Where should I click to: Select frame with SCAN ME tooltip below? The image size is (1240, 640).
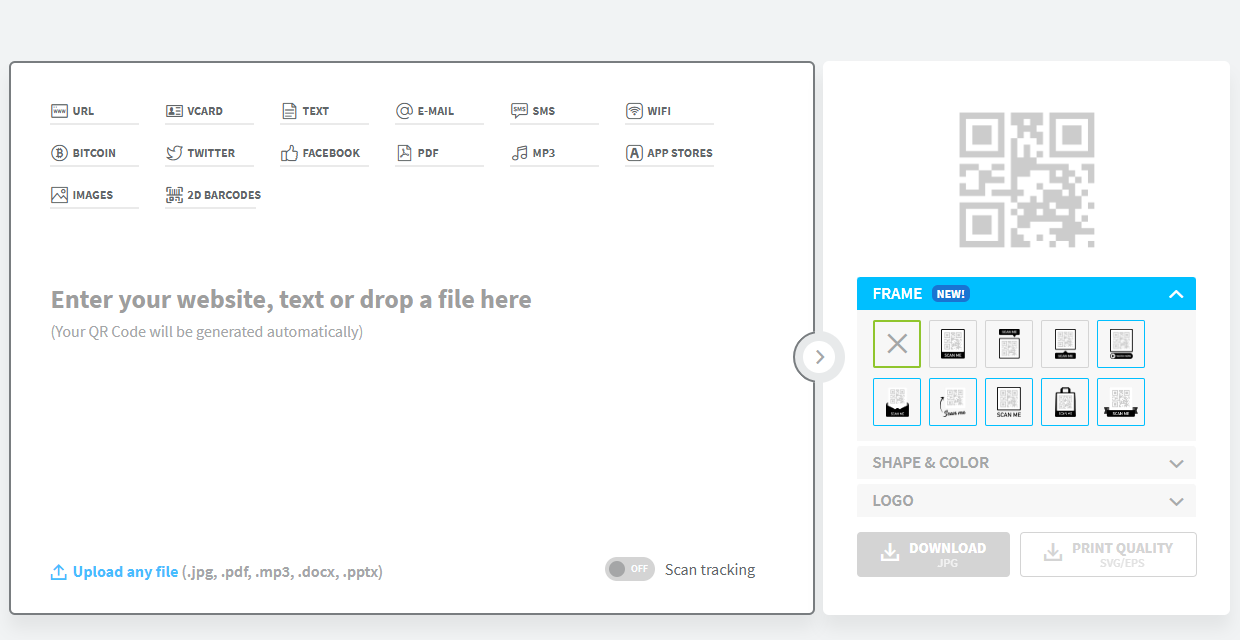click(1065, 344)
